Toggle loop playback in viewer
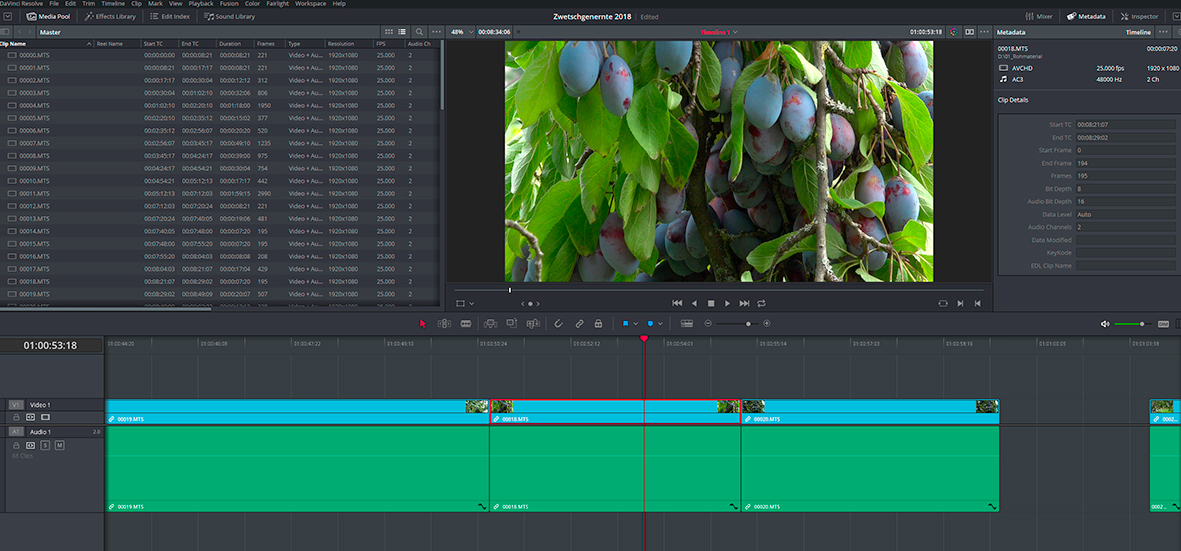This screenshot has height=551, width=1181. point(762,303)
